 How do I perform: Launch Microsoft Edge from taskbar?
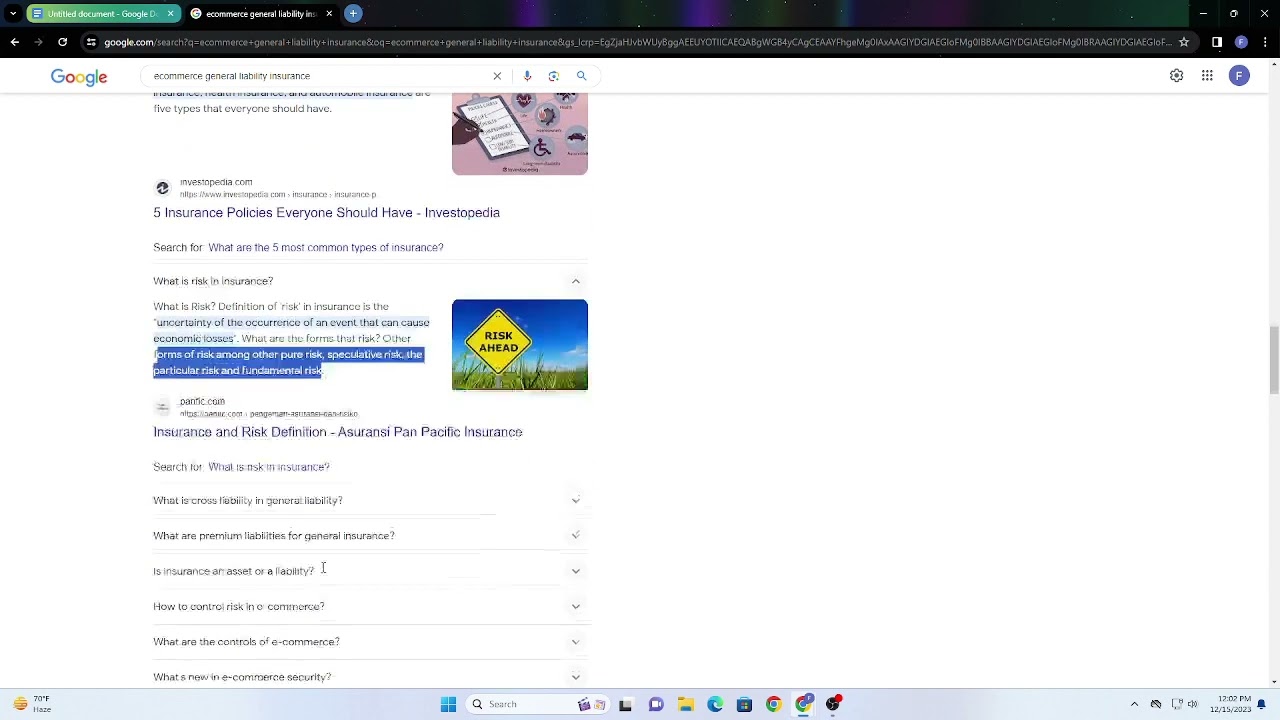pyautogui.click(x=715, y=704)
